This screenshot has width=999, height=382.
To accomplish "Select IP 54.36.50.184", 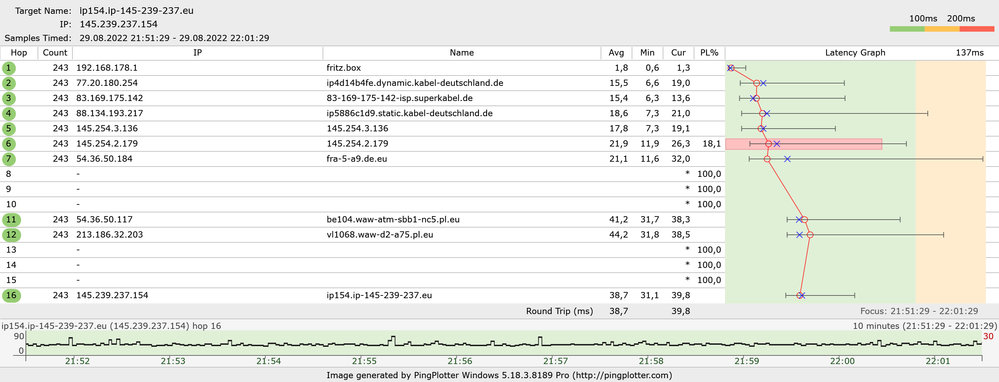I will 104,159.
